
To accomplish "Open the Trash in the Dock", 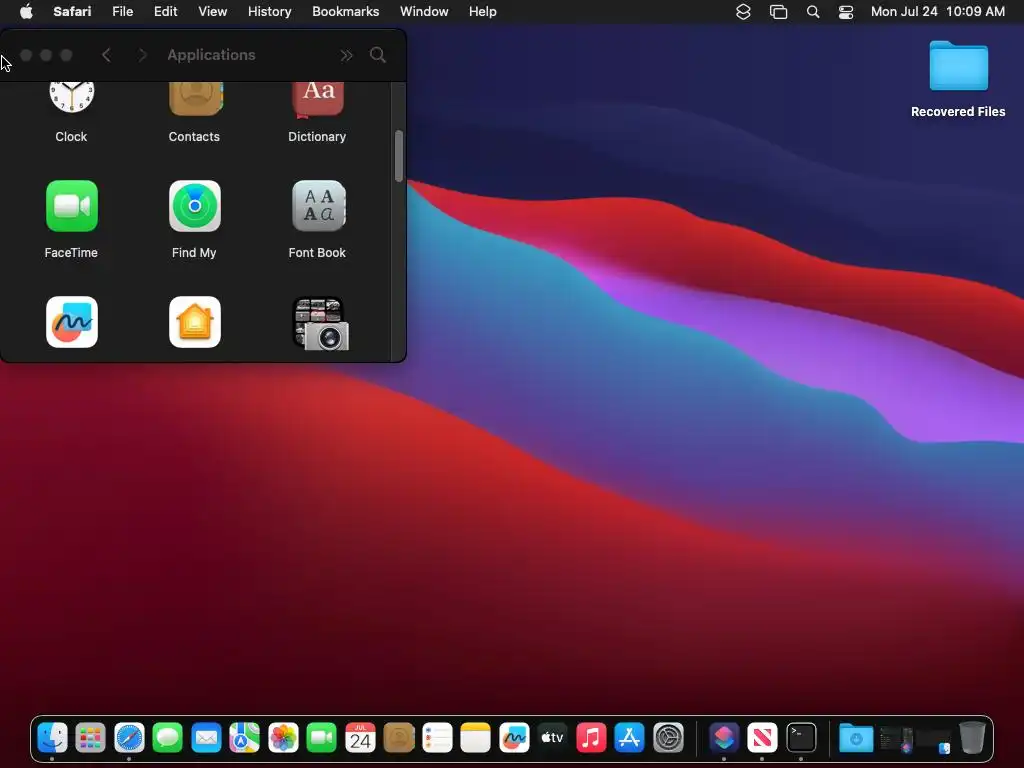I will point(972,738).
